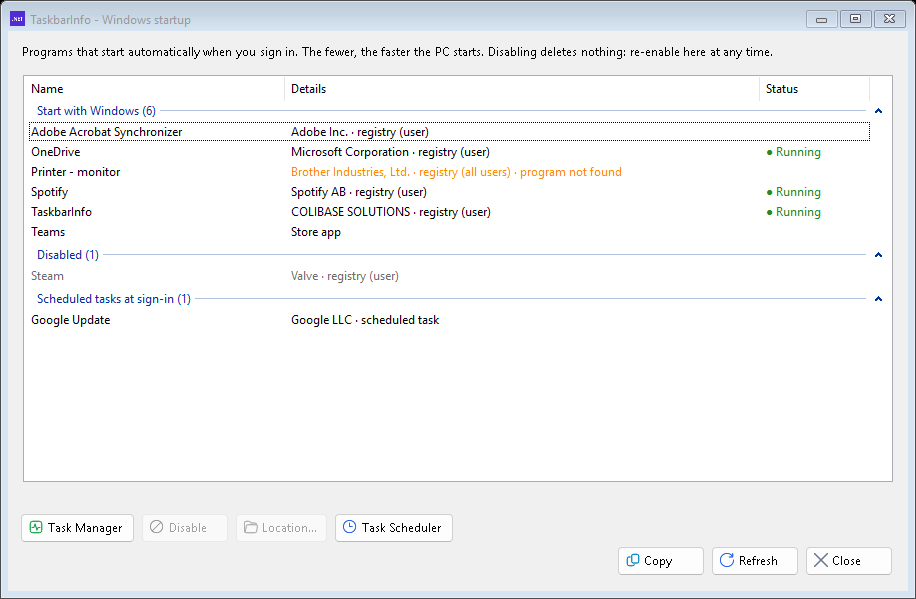Click COLIBASE SOLUTIONS registry details

click(x=391, y=212)
